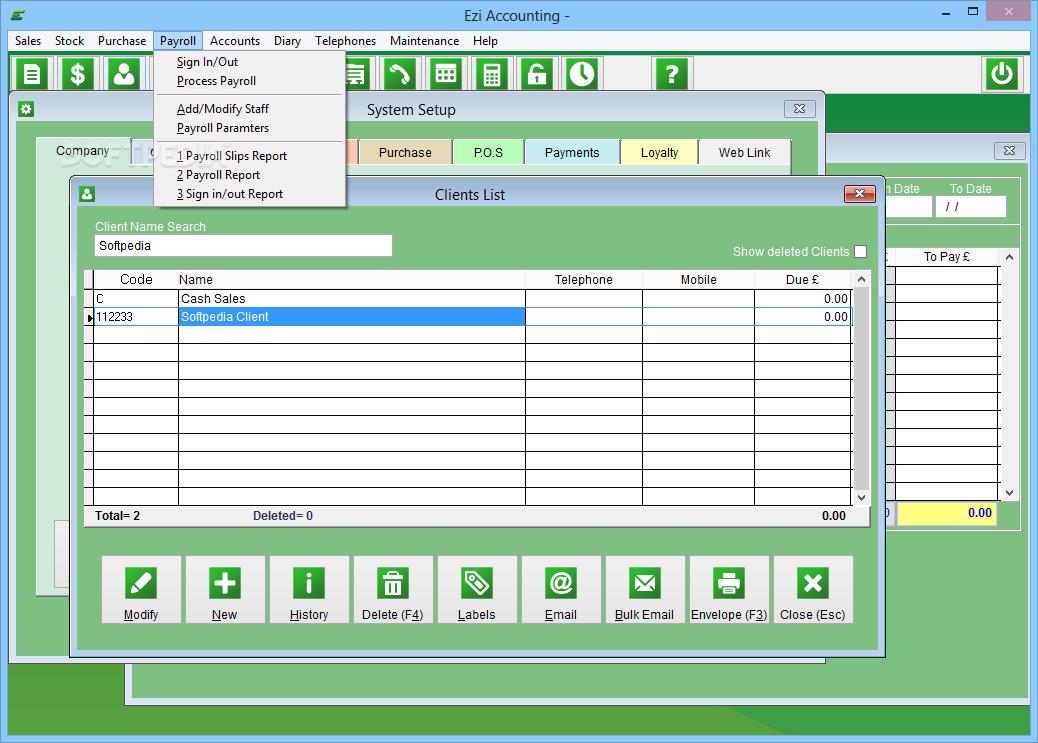Image resolution: width=1038 pixels, height=743 pixels.
Task: Close the System Setup window
Action: click(x=800, y=109)
